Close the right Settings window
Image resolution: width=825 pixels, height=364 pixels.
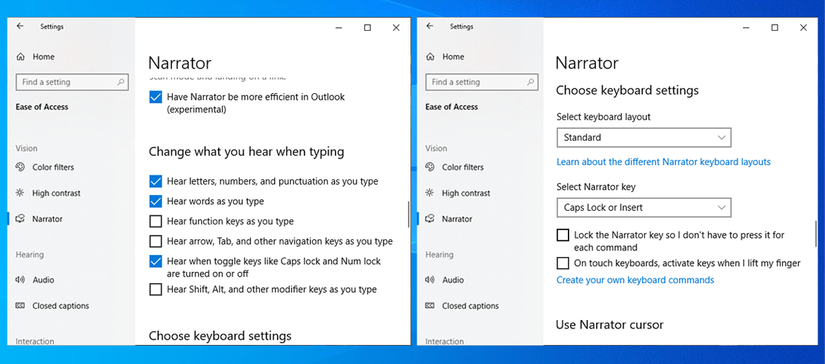pyautogui.click(x=803, y=28)
